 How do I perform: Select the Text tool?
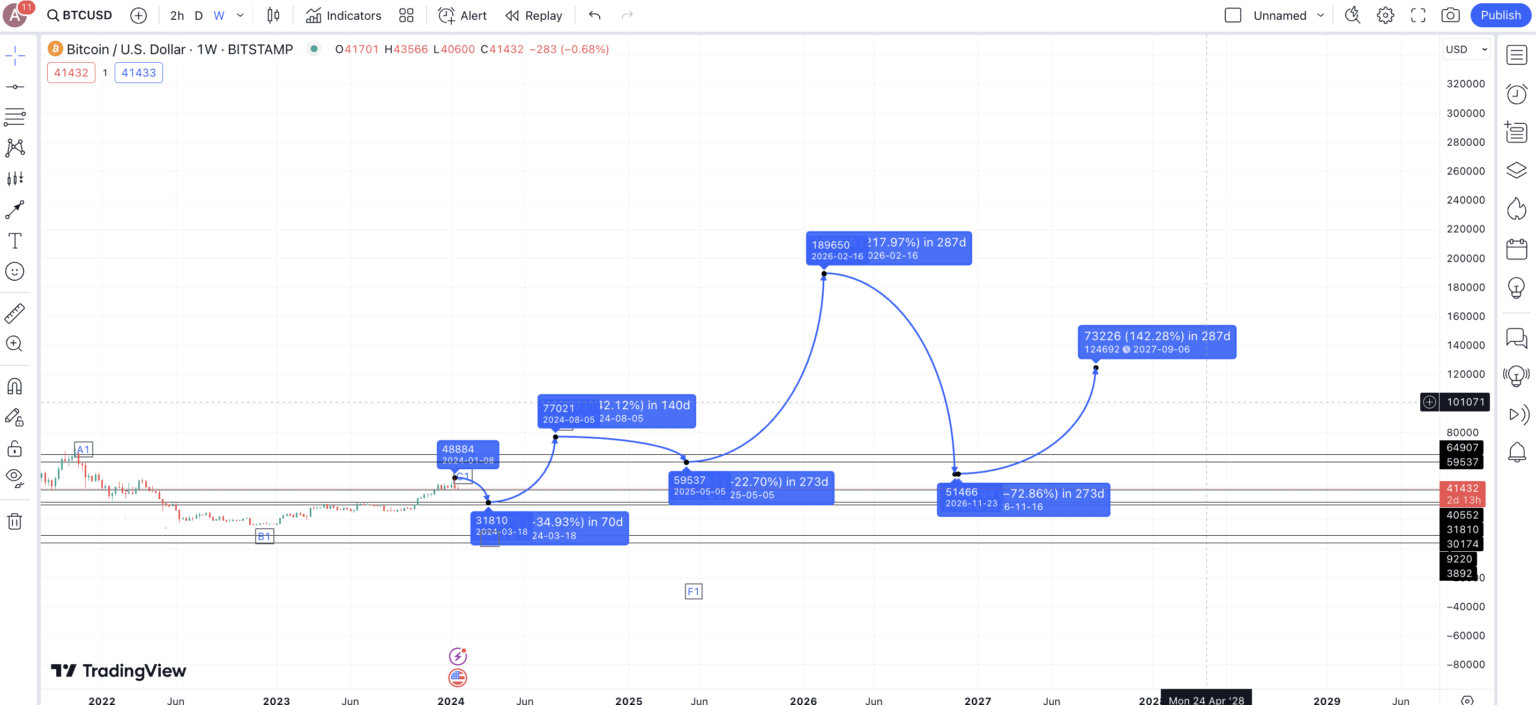pos(15,241)
